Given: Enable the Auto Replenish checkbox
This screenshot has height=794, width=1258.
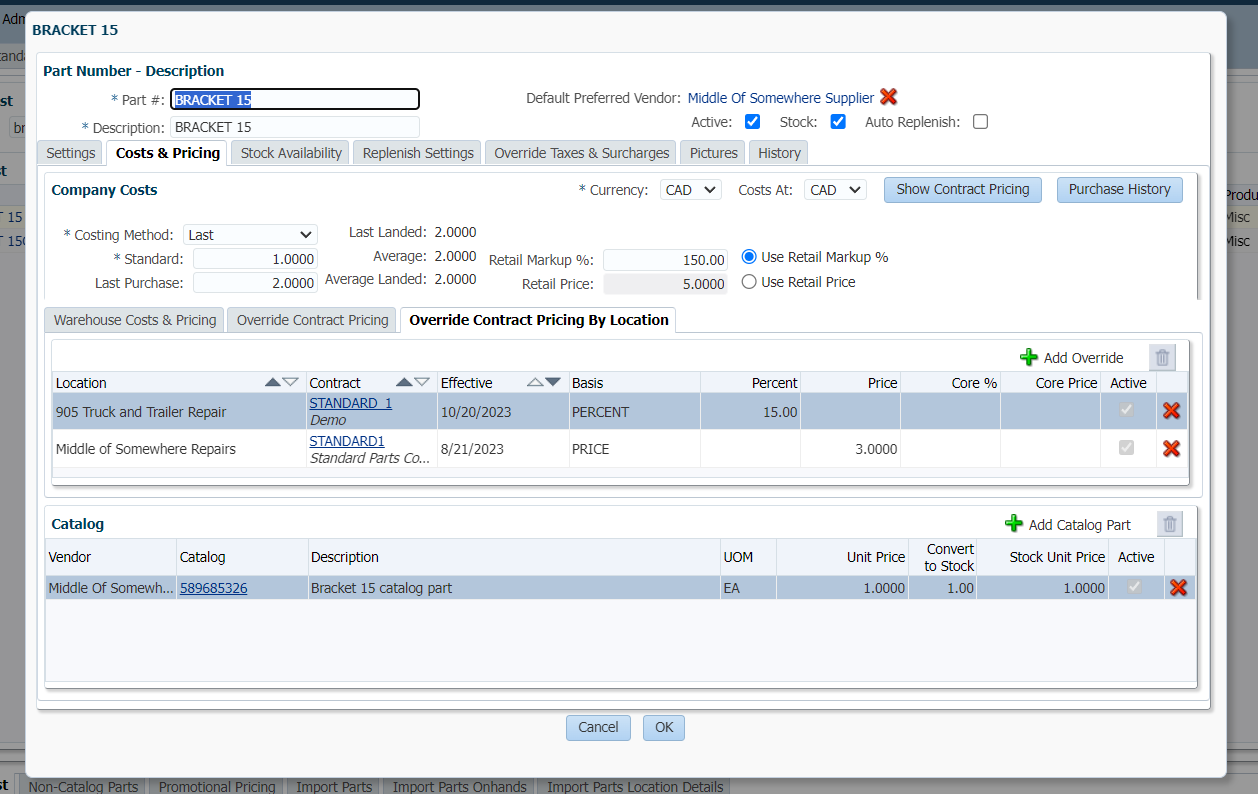Looking at the screenshot, I should pos(980,122).
